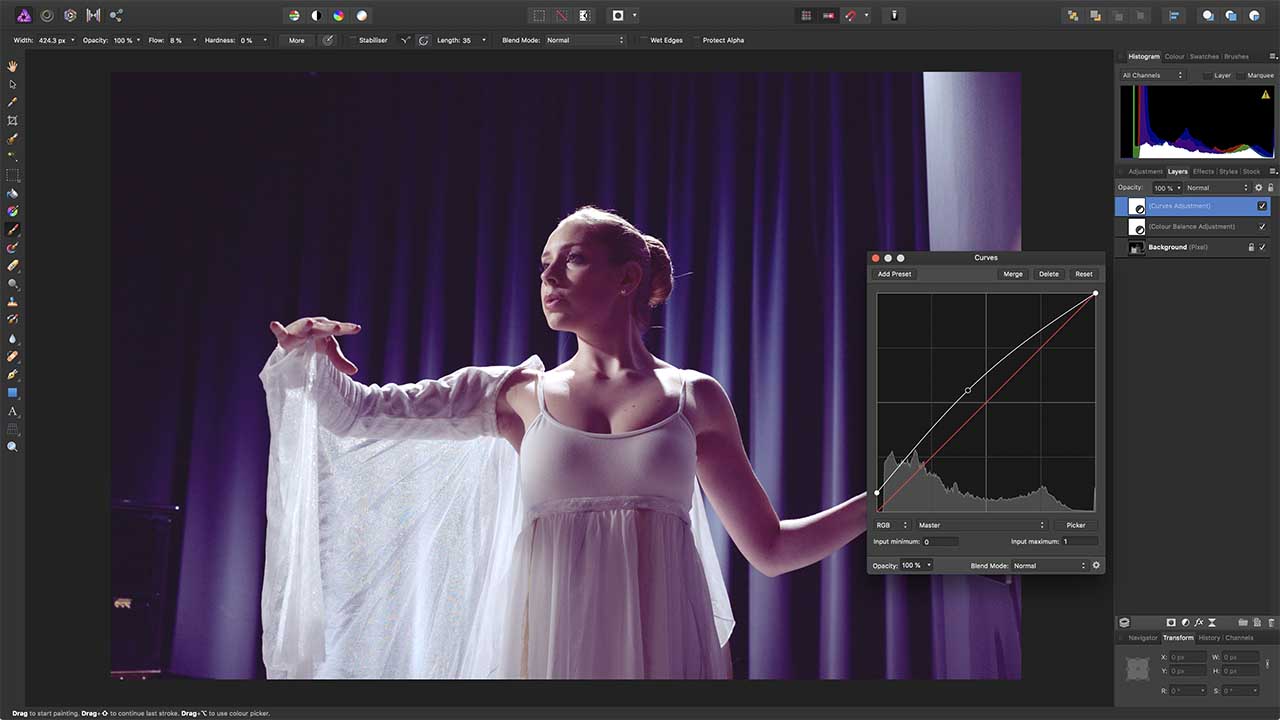Screen dimensions: 1280x720
Task: Select the Crop tool
Action: [x=13, y=120]
